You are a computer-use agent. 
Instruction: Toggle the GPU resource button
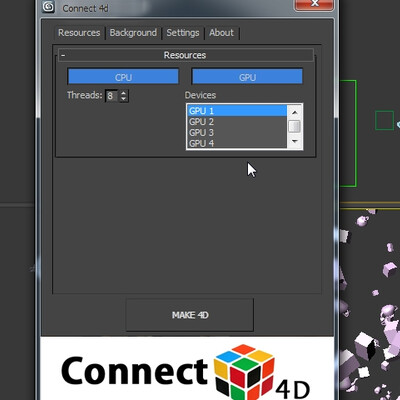point(247,77)
